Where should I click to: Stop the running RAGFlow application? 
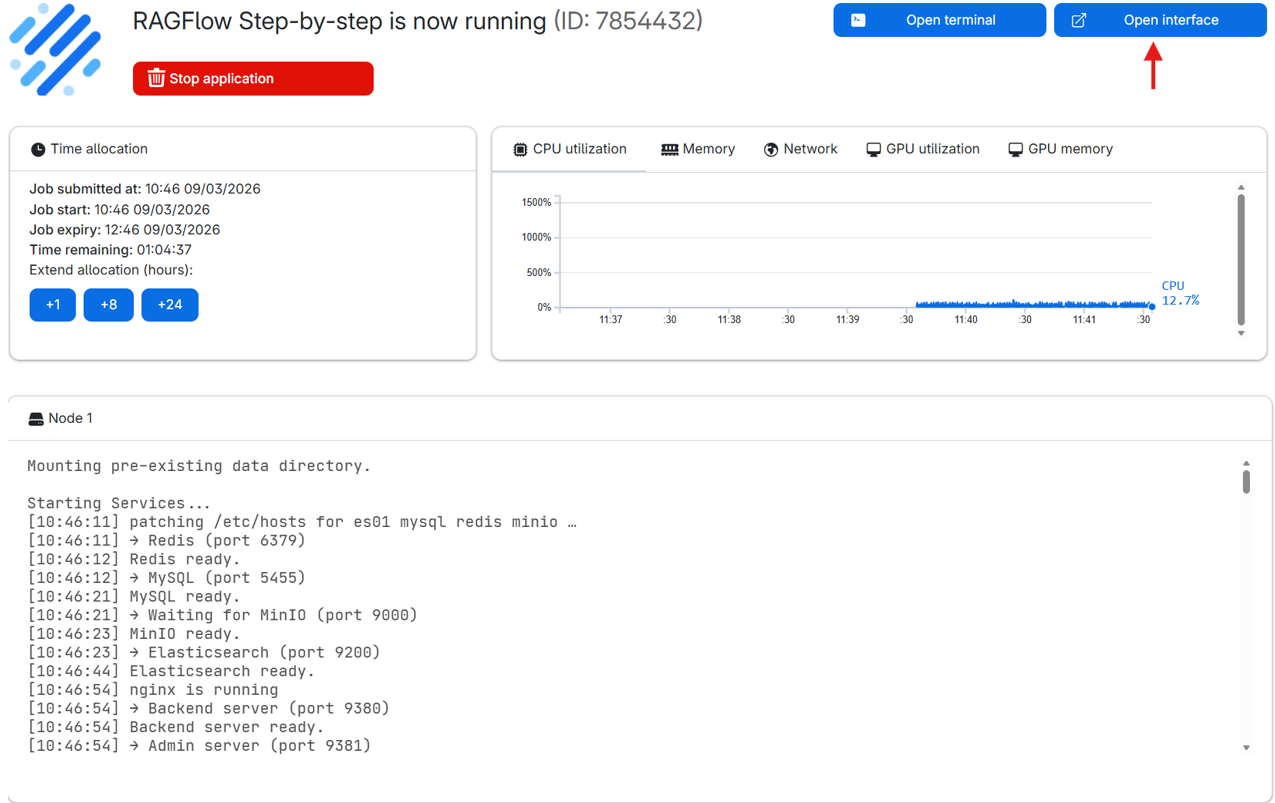pos(253,78)
